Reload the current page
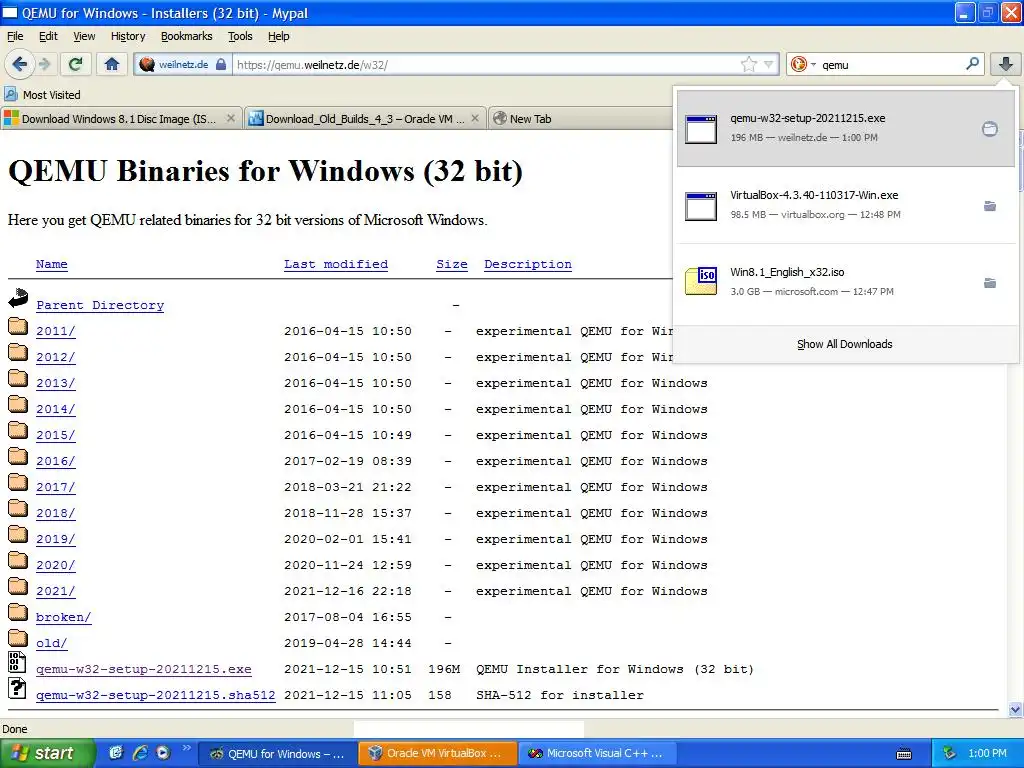This screenshot has height=768, width=1024. [75, 64]
